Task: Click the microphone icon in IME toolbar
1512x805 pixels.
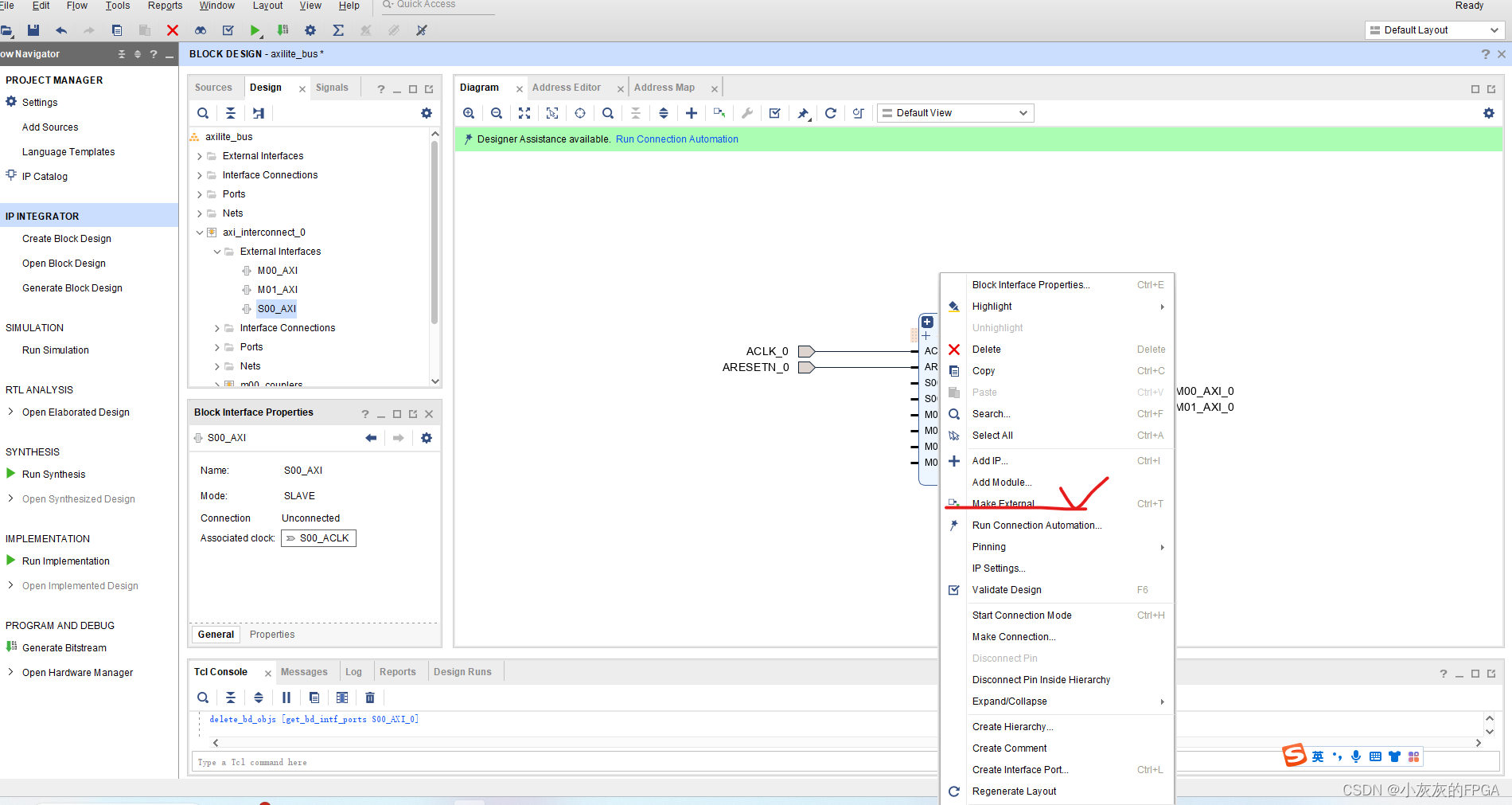Action: point(1356,756)
